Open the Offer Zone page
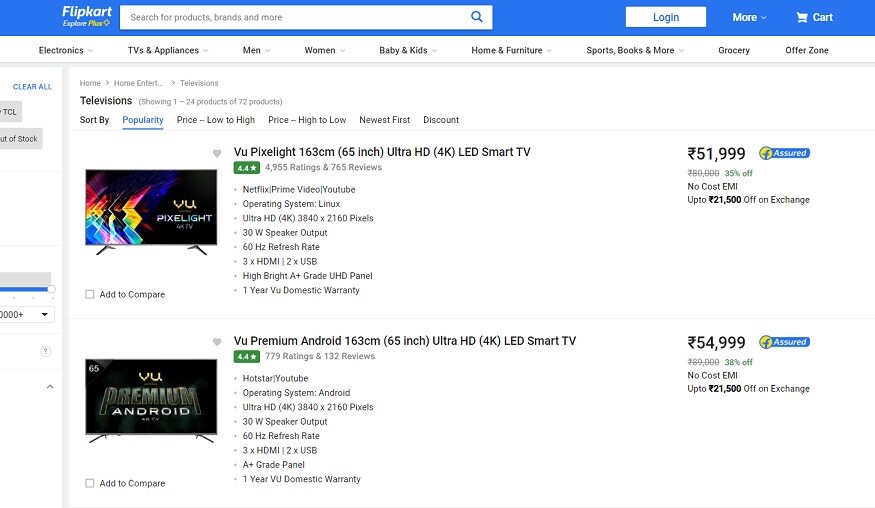Viewport: 875px width, 508px height. [807, 50]
